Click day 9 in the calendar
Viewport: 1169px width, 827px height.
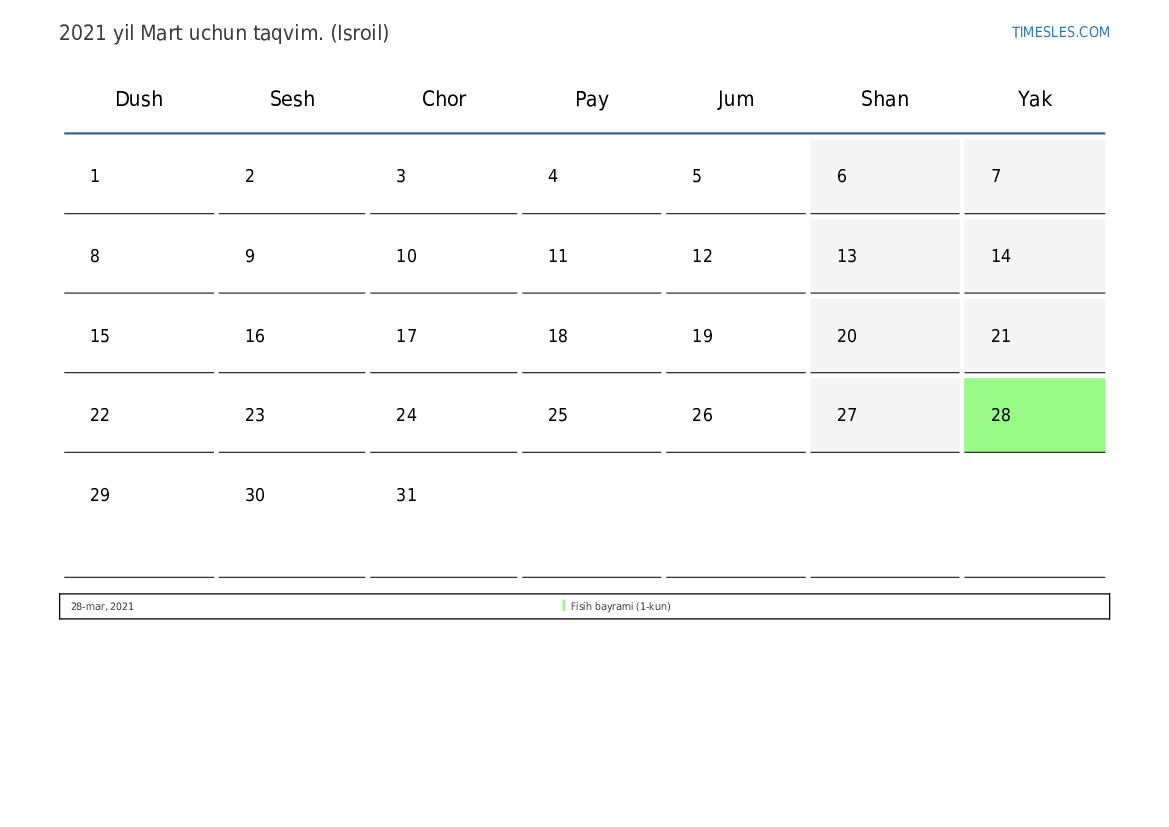[292, 256]
